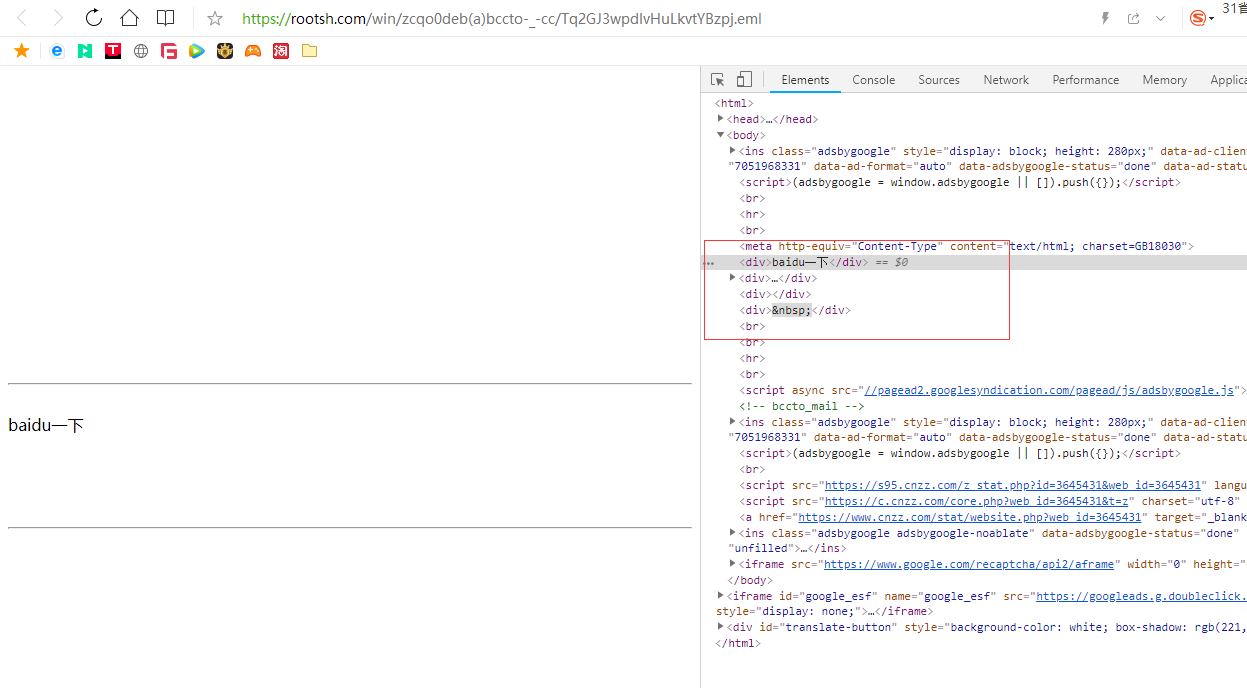Expand first ins adsbygoogle node
This screenshot has width=1247, height=688.
click(x=733, y=151)
